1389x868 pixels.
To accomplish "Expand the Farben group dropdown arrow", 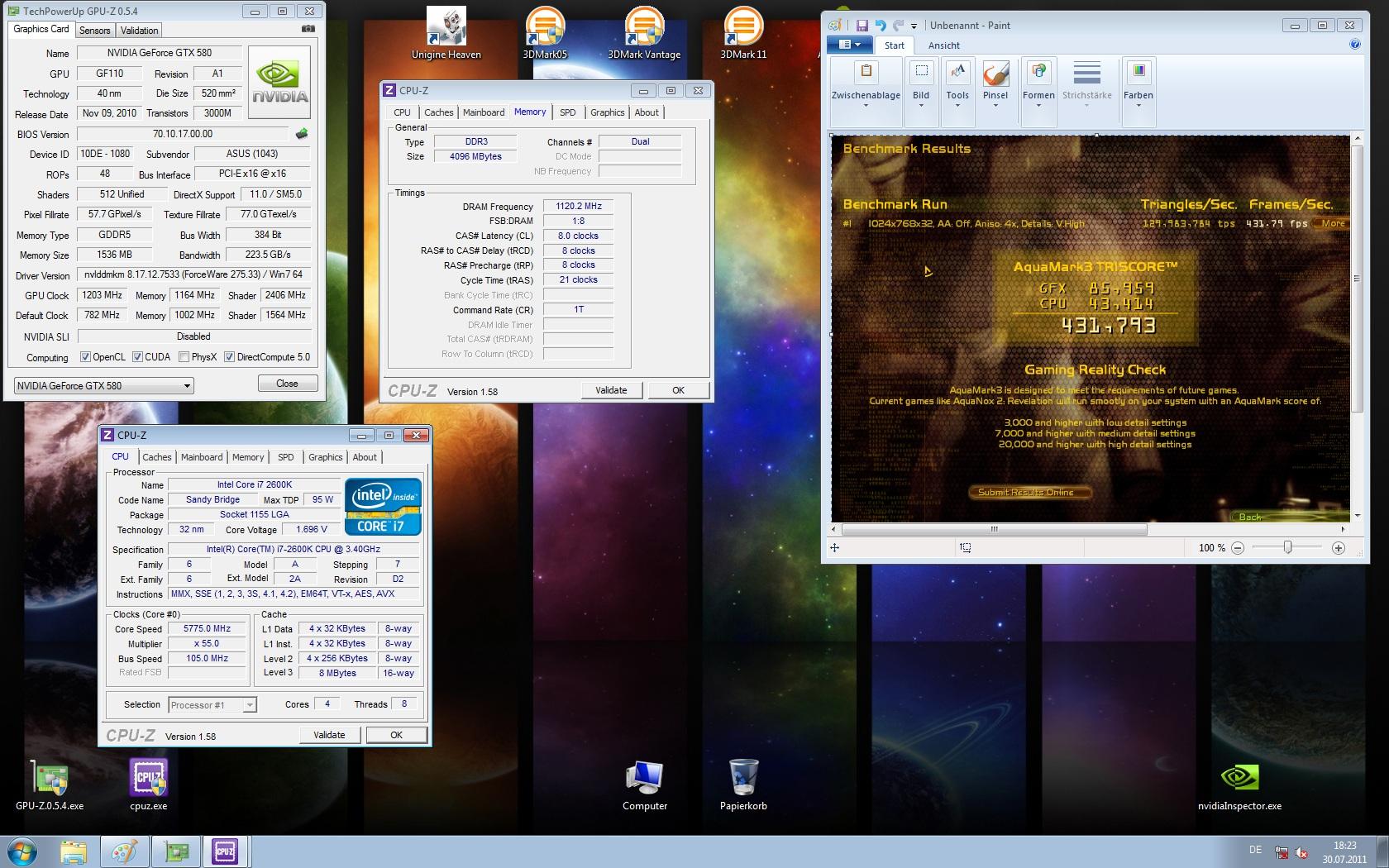I will click(1138, 106).
